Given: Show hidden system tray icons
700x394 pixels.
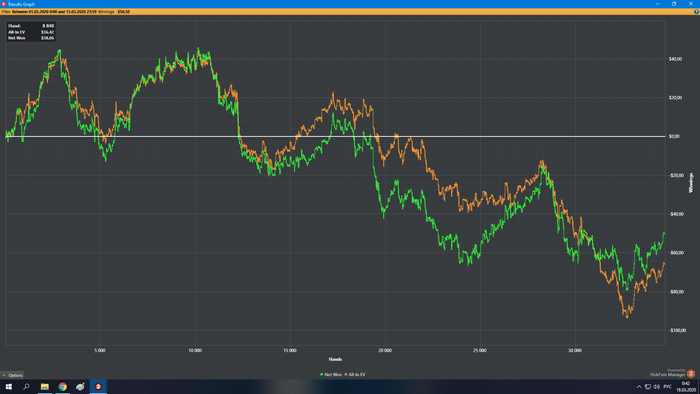Looking at the screenshot, I should 639,387.
